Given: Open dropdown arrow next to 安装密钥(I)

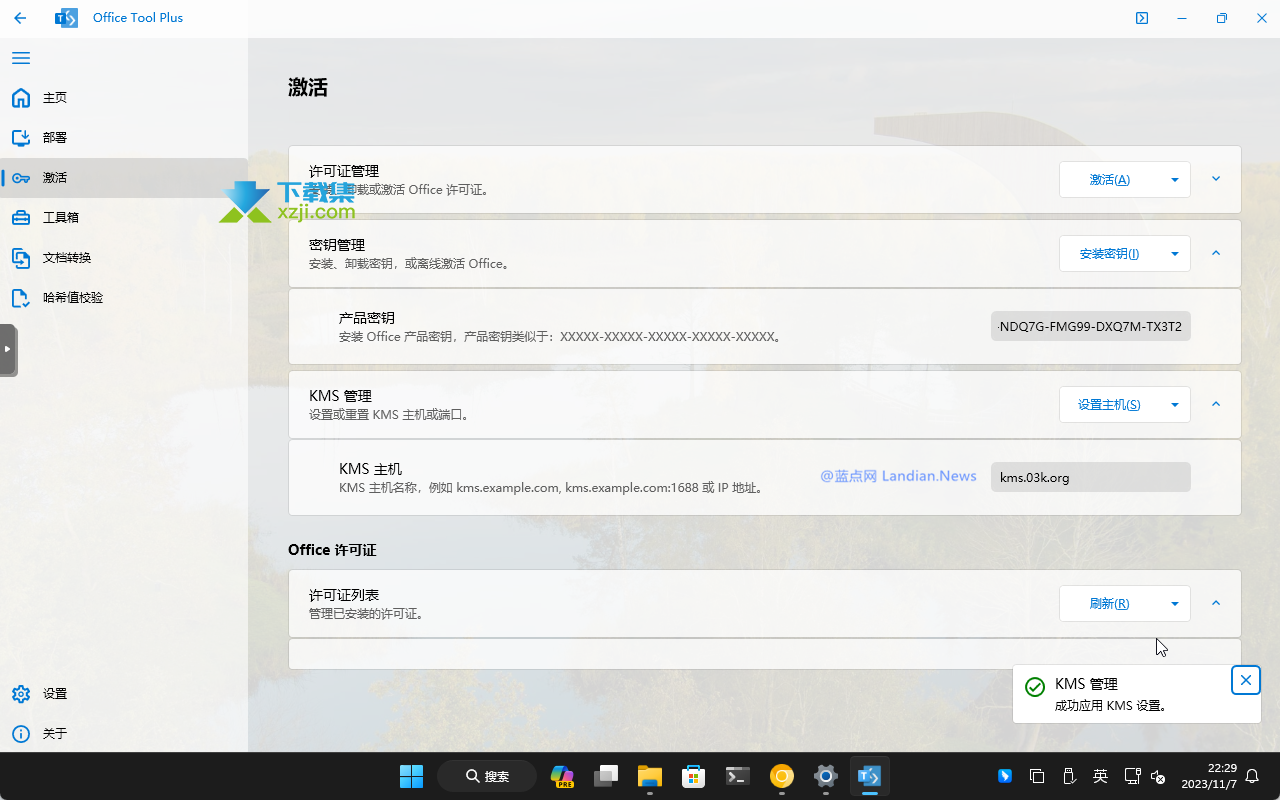Looking at the screenshot, I should [x=1174, y=254].
